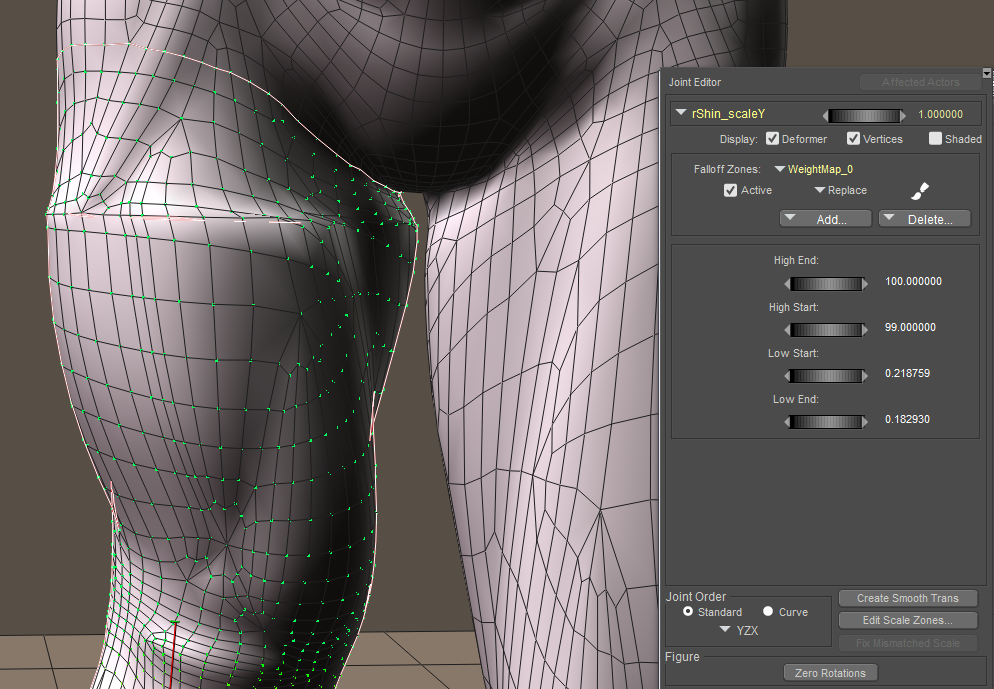Screen dimensions: 994x689
Task: Open the WeightMap_0 falloff zone dropdown
Action: coord(779,170)
